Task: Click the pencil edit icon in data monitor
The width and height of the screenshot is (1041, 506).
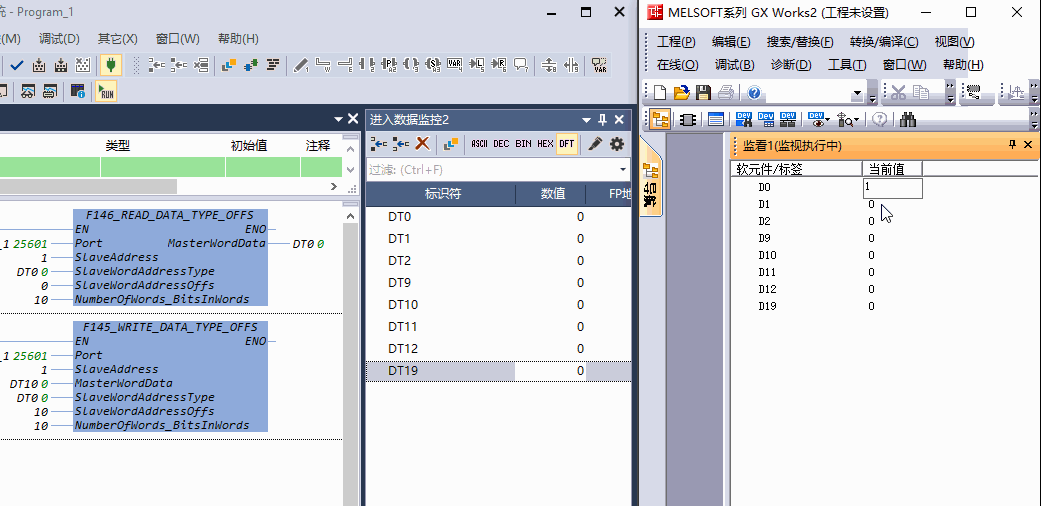Action: [x=595, y=144]
